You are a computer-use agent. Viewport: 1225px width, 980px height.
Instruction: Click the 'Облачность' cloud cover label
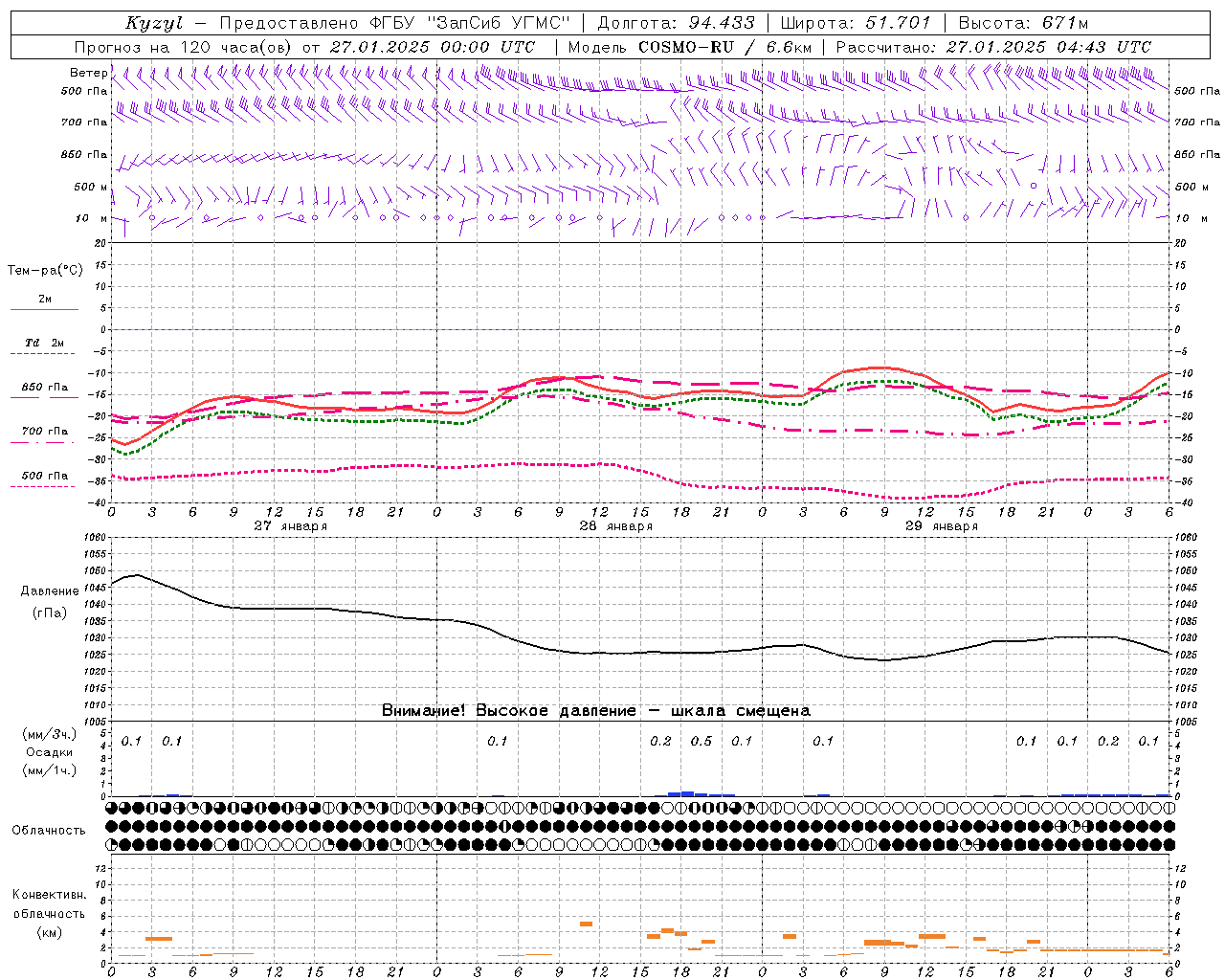[x=49, y=831]
